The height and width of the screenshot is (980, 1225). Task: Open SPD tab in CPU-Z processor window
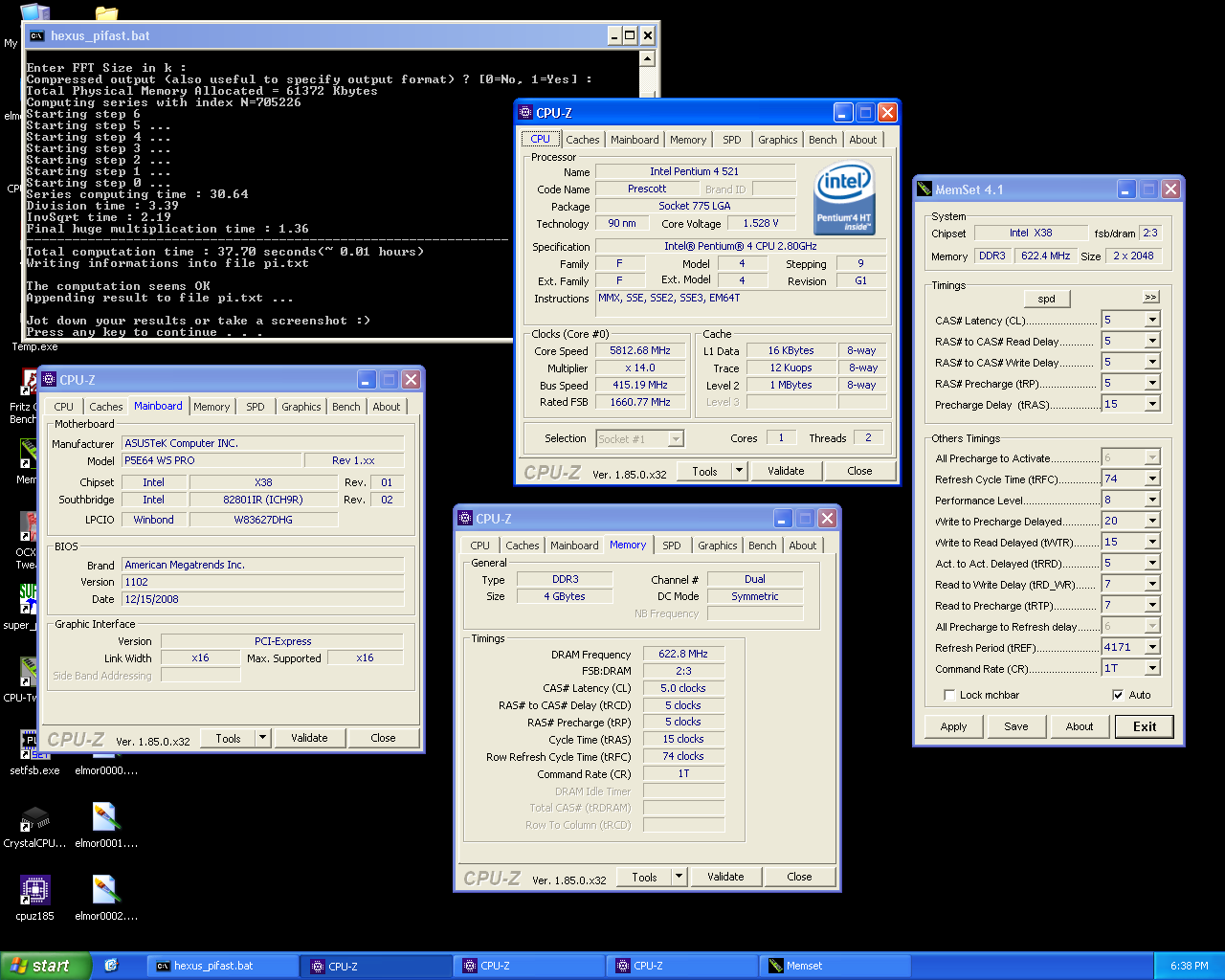[x=732, y=140]
